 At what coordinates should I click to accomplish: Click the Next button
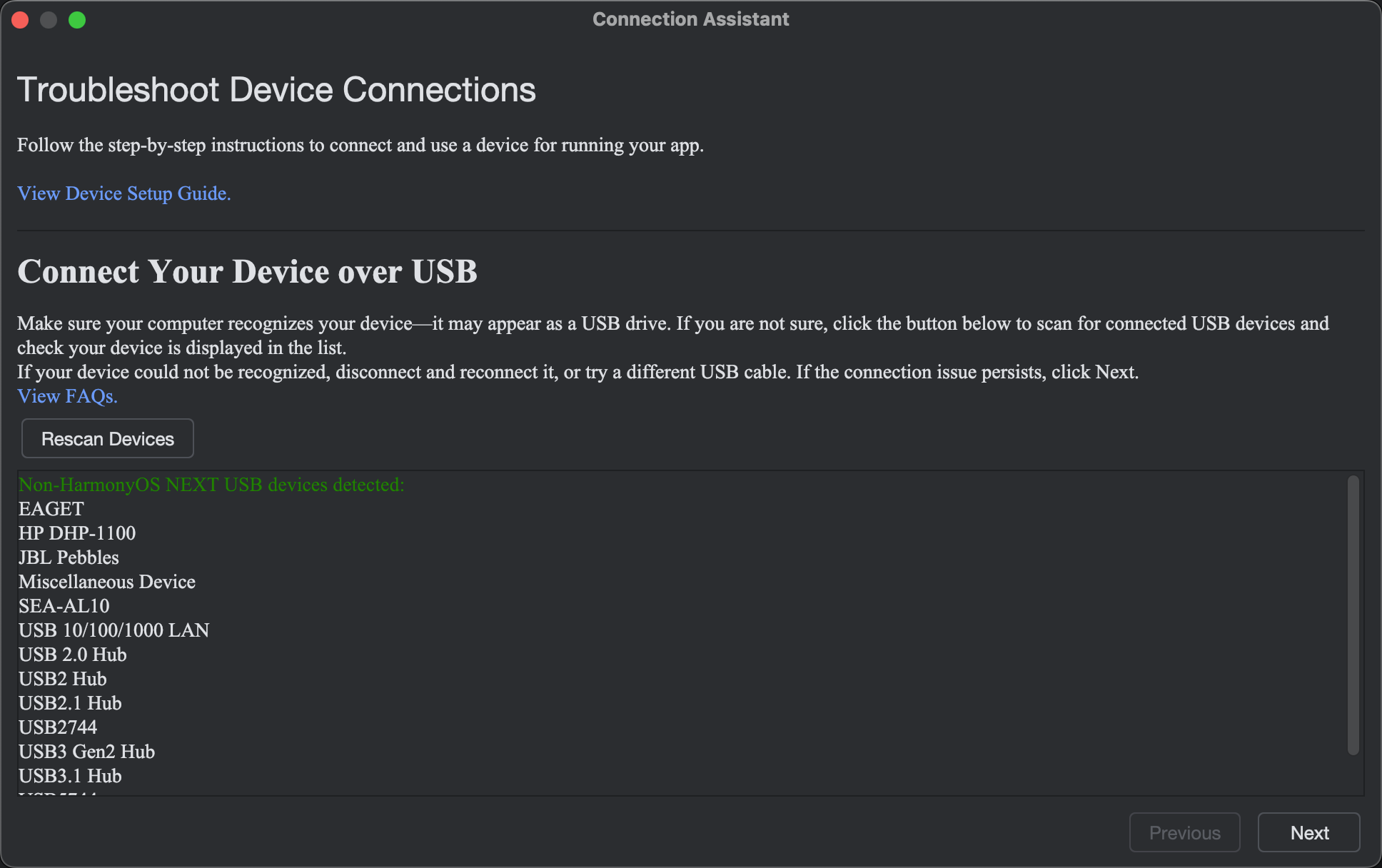point(1308,832)
